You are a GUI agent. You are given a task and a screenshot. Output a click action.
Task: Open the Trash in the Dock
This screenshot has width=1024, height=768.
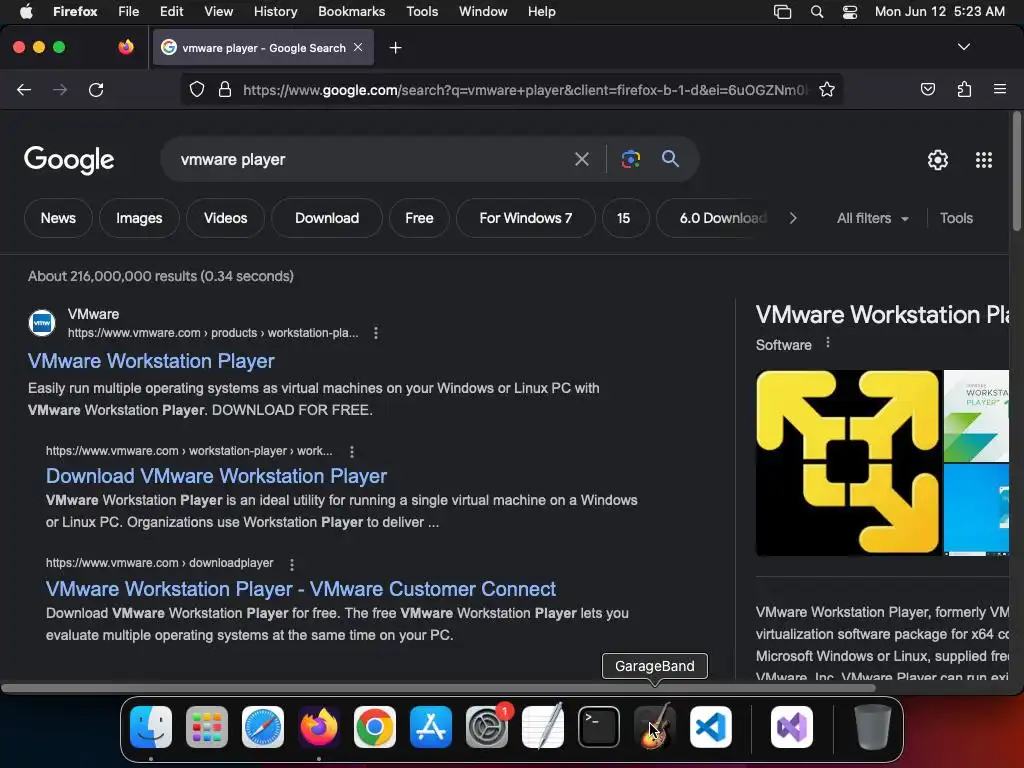coord(872,727)
